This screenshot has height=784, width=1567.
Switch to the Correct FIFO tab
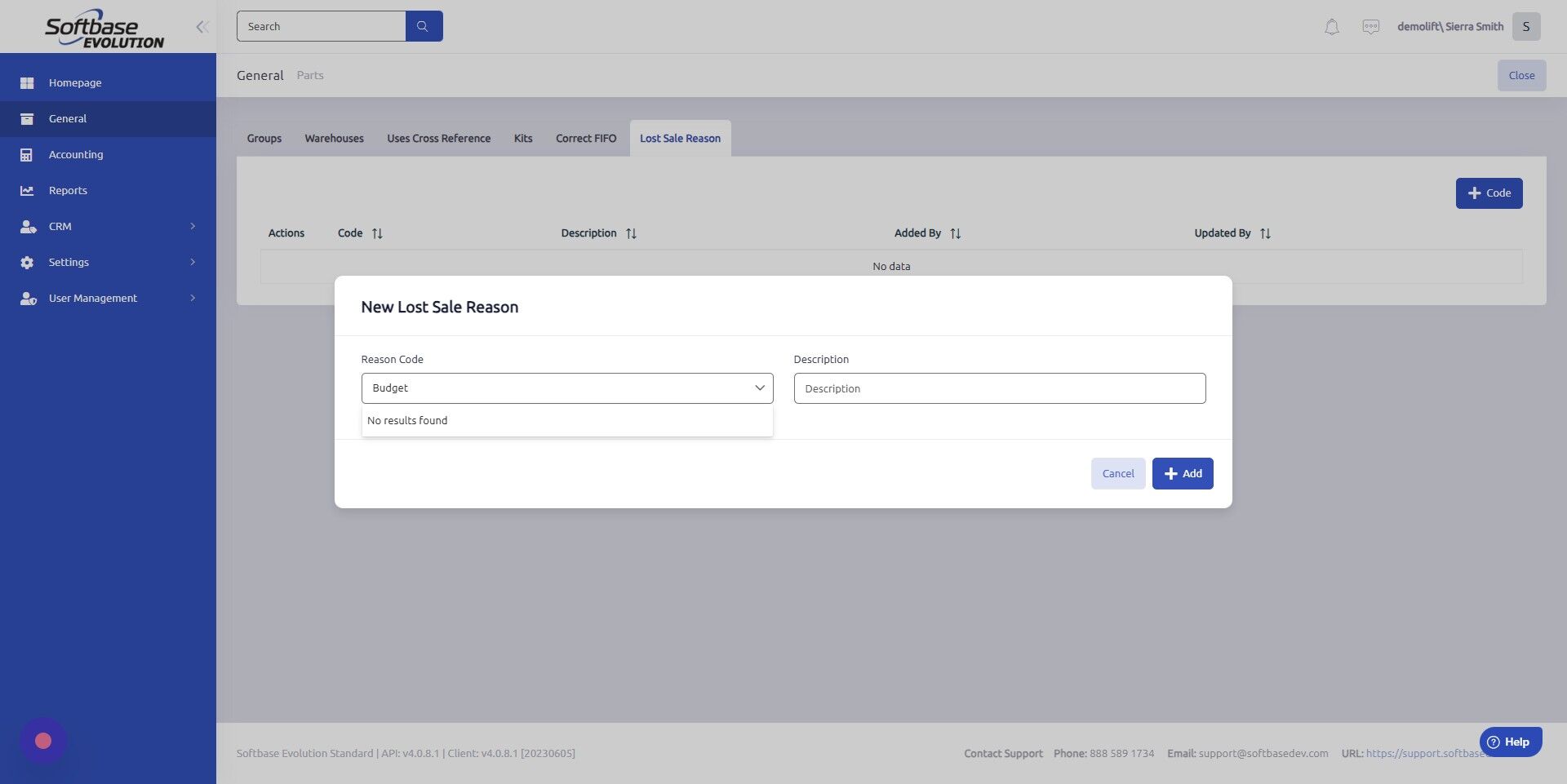[x=586, y=139]
